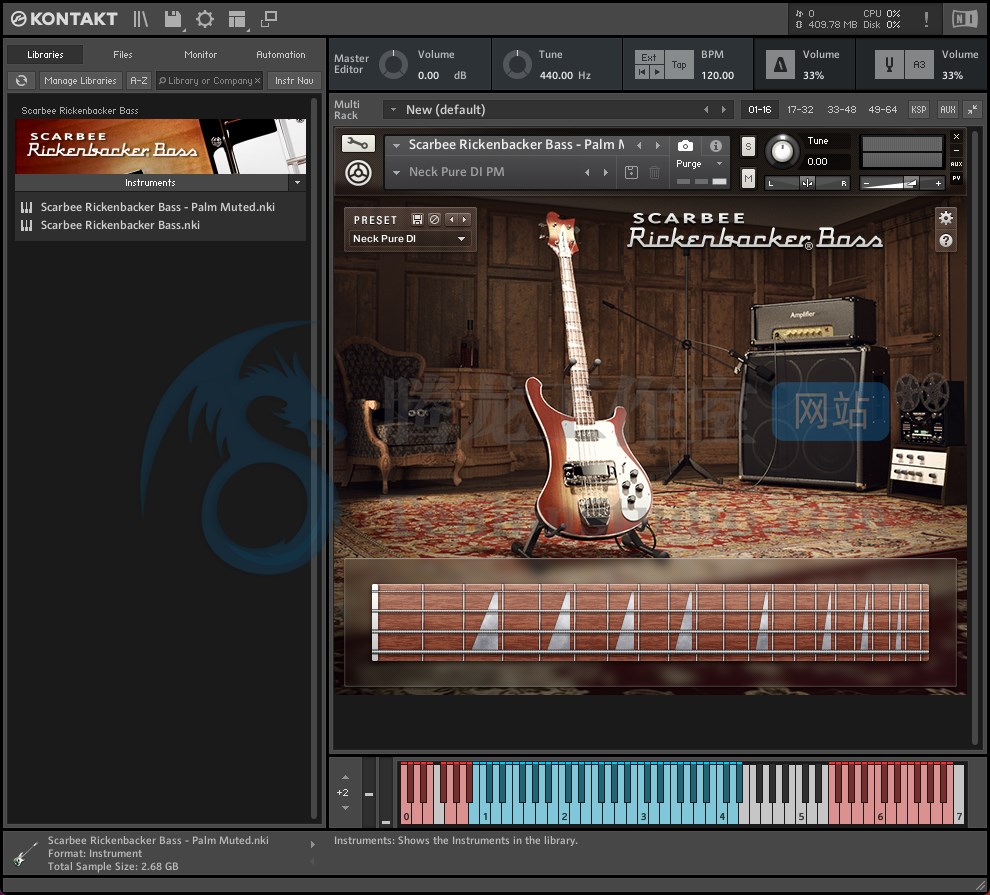
Task: Toggle KSP multi script editor
Action: [x=919, y=109]
